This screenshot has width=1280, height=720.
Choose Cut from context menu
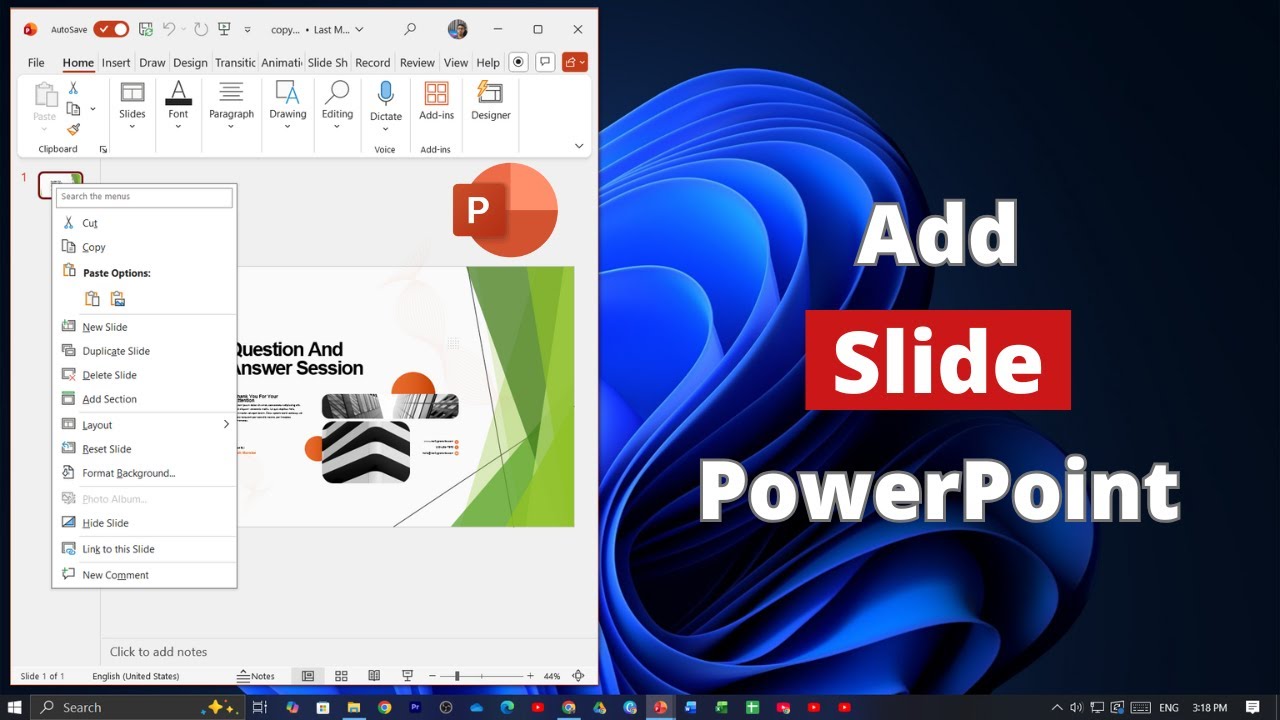144,223
